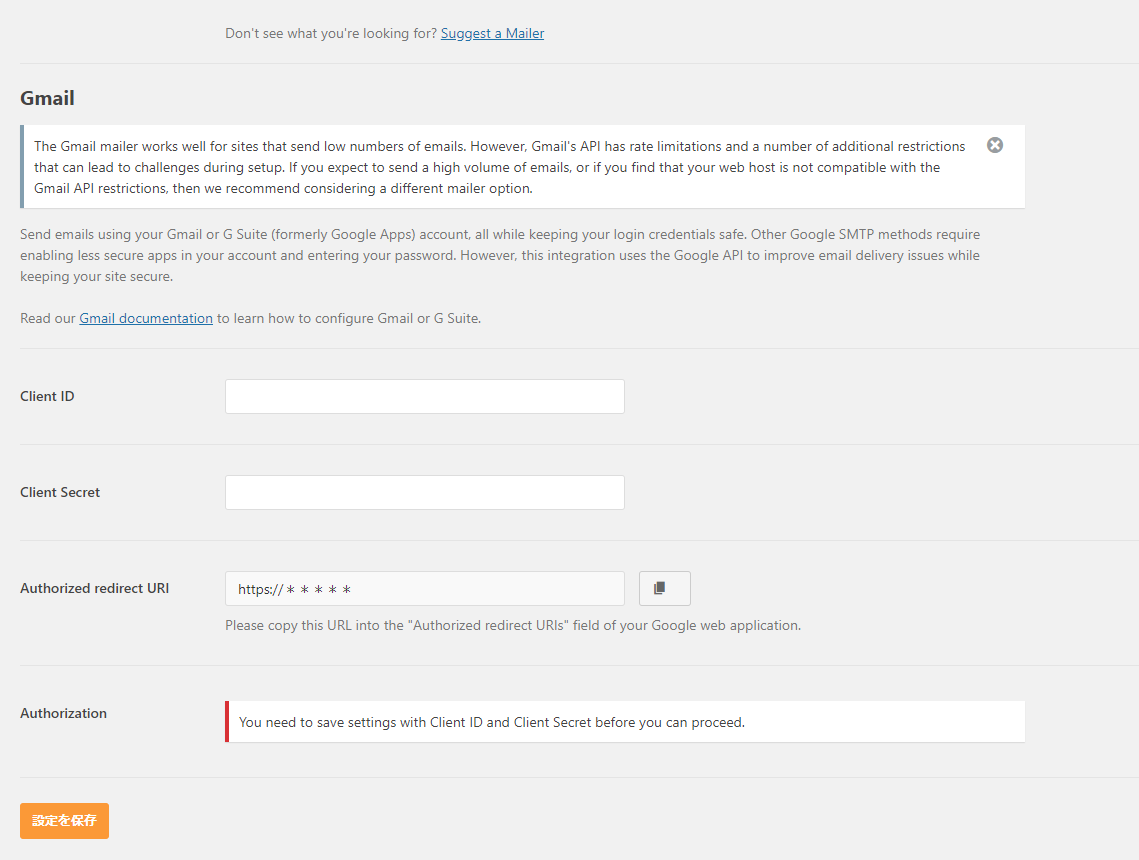Screen dimensions: 1139x860
Task: Click the Authorization save-settings warning message
Action: click(491, 722)
